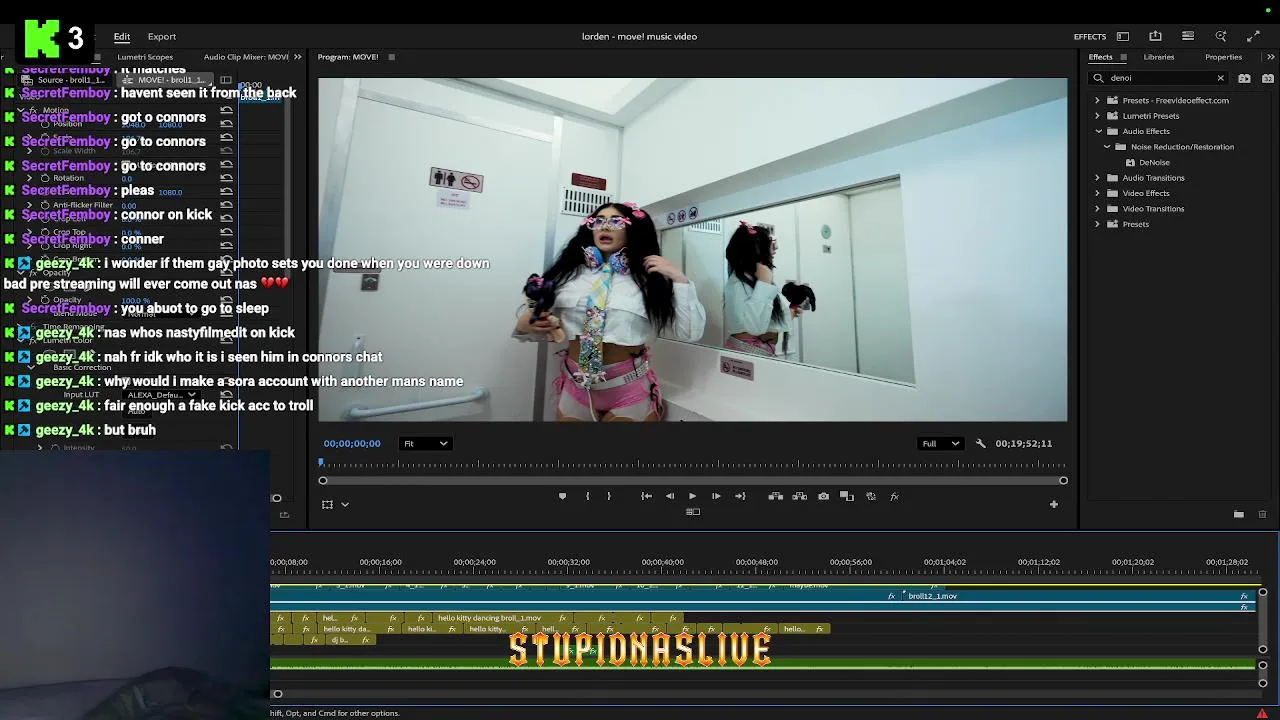Switch to the Export tab
This screenshot has height=720, width=1280.
tap(162, 37)
